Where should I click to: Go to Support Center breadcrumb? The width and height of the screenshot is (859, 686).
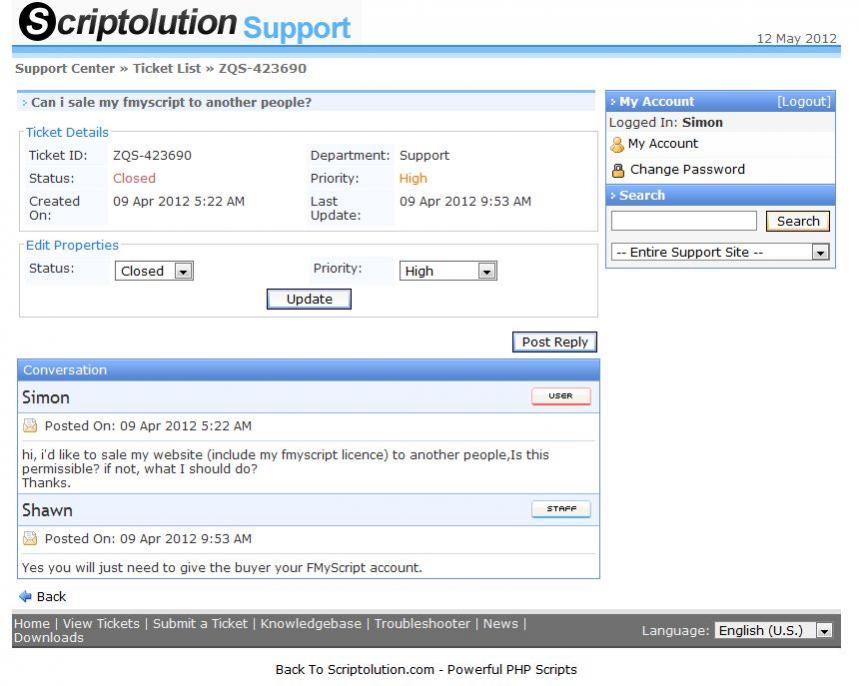click(x=65, y=68)
